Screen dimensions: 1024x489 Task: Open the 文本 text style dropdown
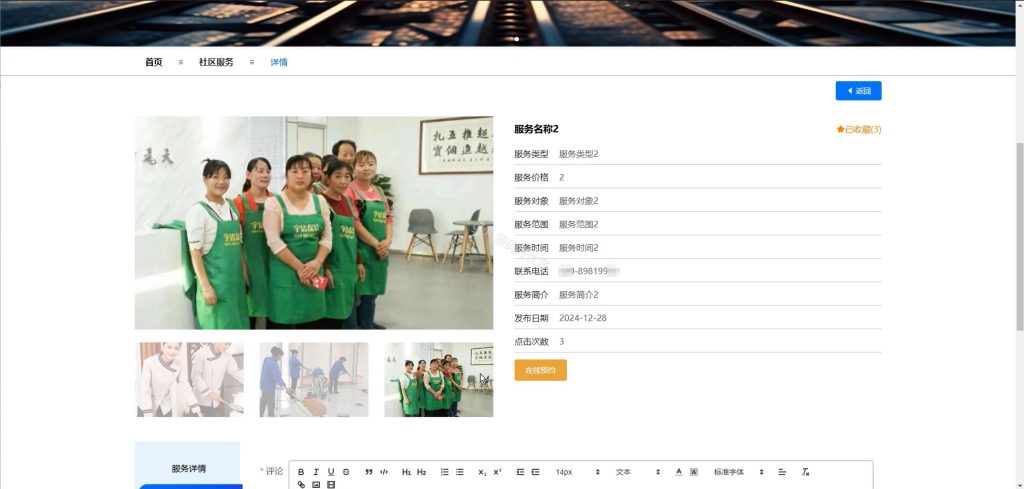tap(637, 472)
